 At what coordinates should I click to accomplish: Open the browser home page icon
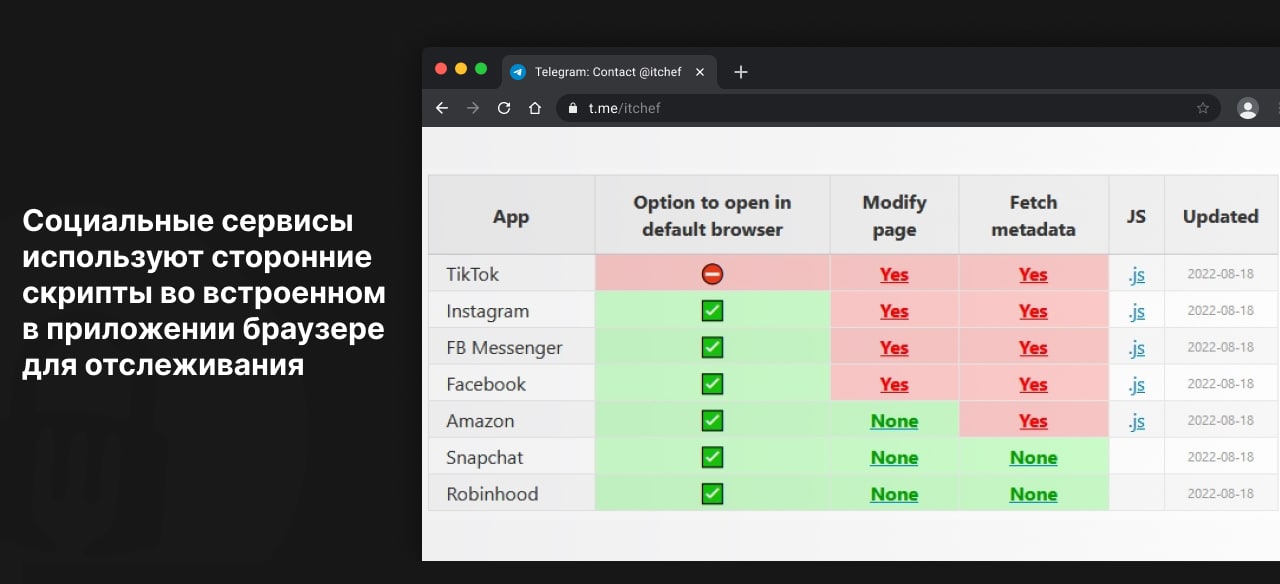(x=535, y=108)
